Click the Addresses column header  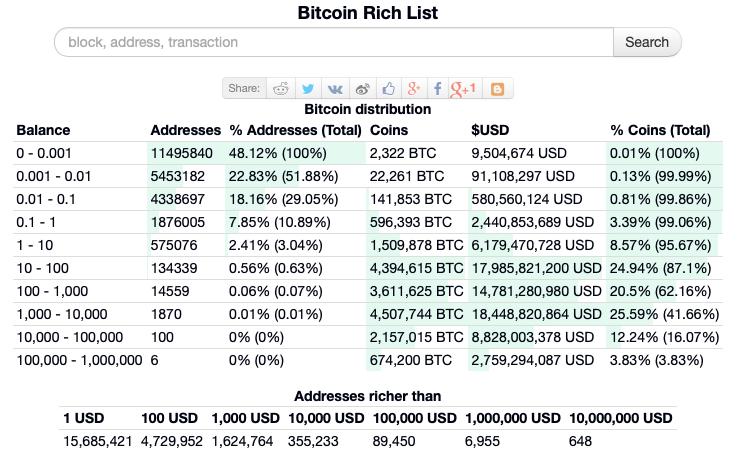[186, 130]
